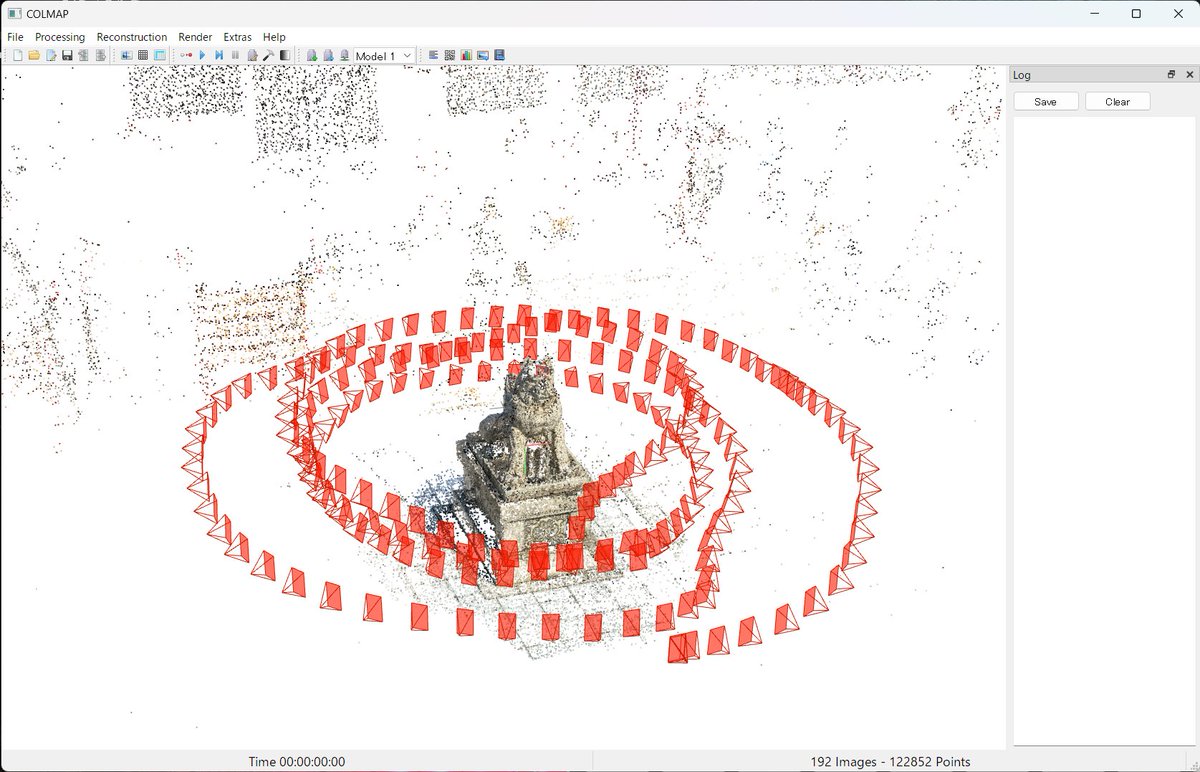Run one reconstruction step icon
This screenshot has height=772, width=1200.
coord(219,55)
